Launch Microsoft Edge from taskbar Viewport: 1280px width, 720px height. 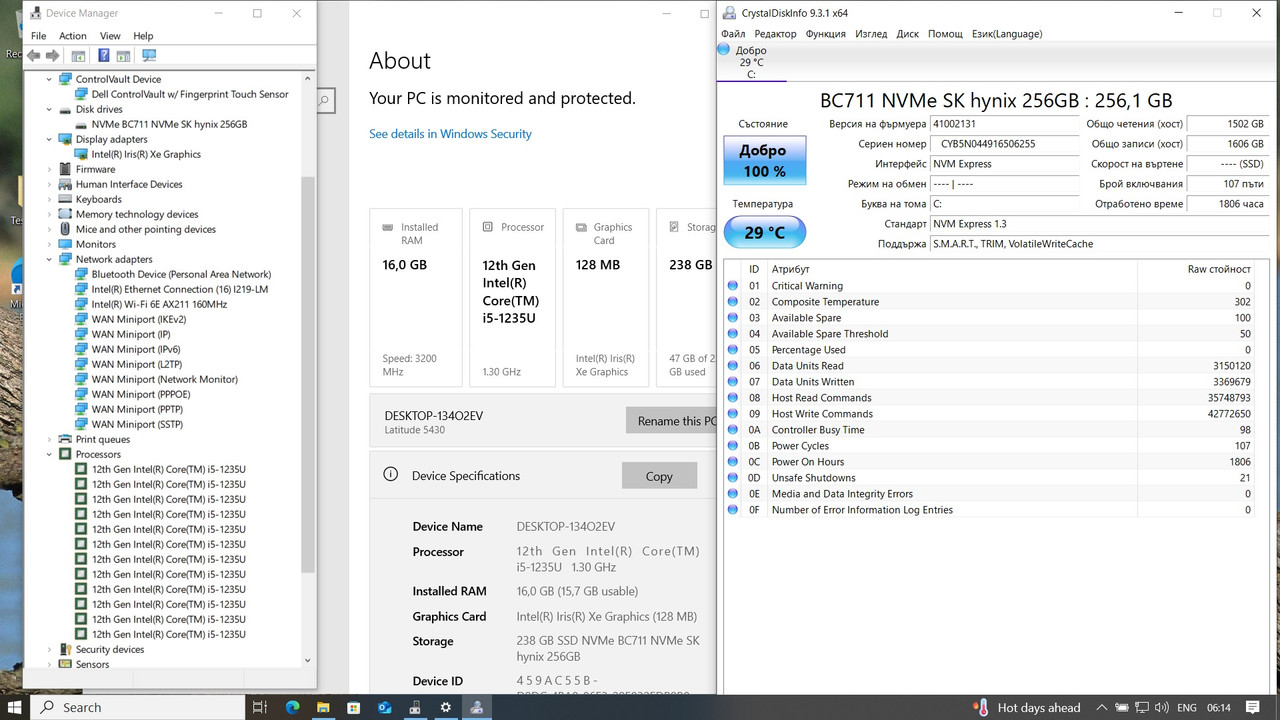tap(293, 707)
